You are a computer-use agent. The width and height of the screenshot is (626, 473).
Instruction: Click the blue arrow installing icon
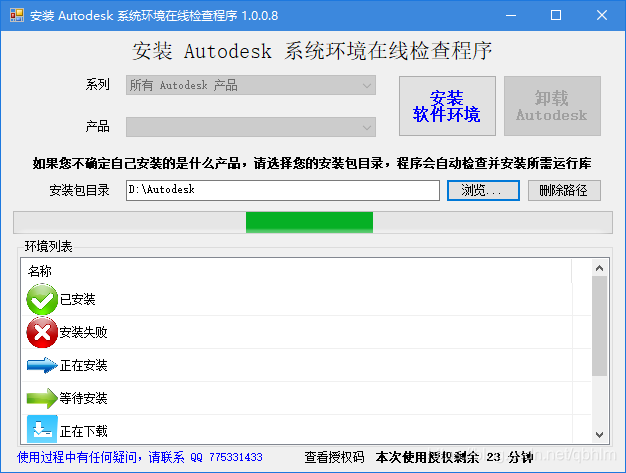tap(42, 365)
